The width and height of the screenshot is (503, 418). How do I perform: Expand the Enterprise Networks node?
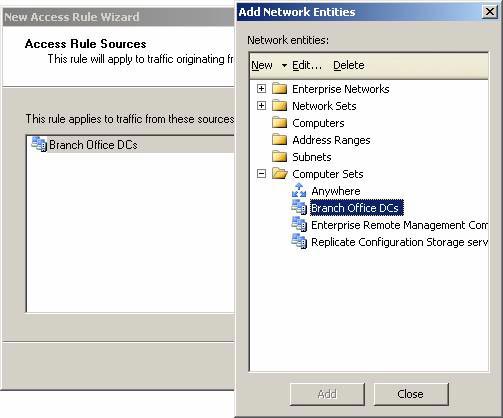click(262, 89)
